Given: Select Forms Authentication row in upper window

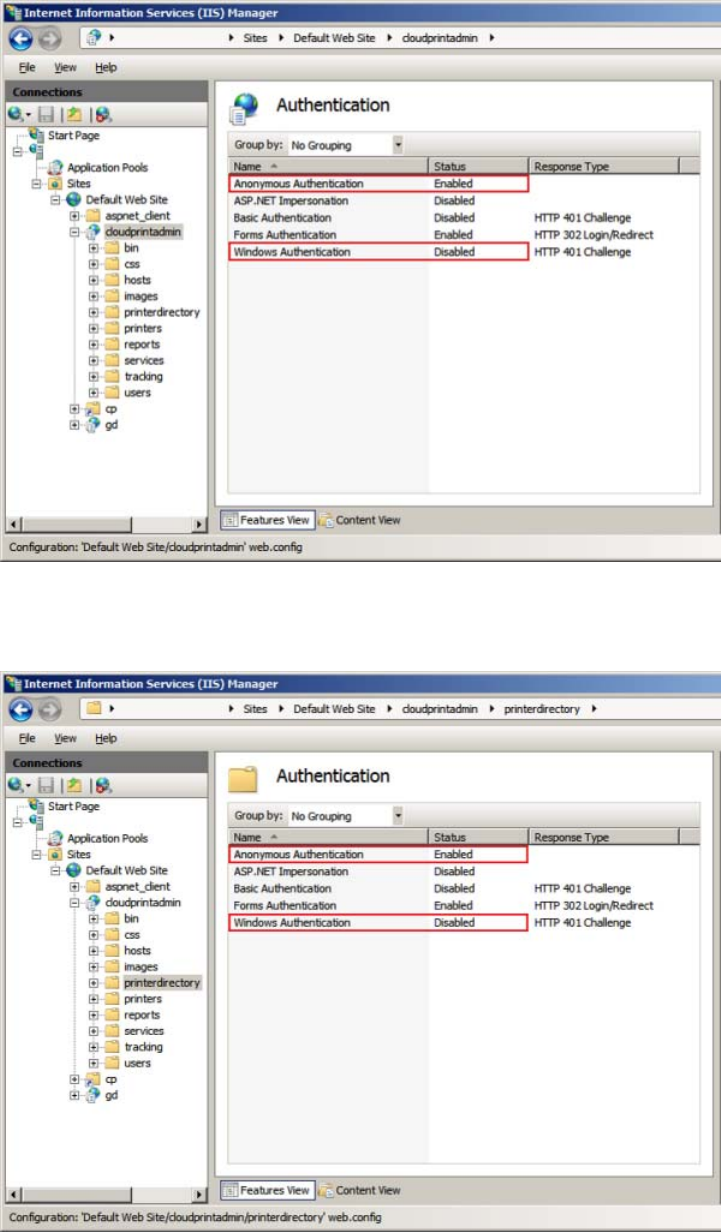Looking at the screenshot, I should (464, 235).
